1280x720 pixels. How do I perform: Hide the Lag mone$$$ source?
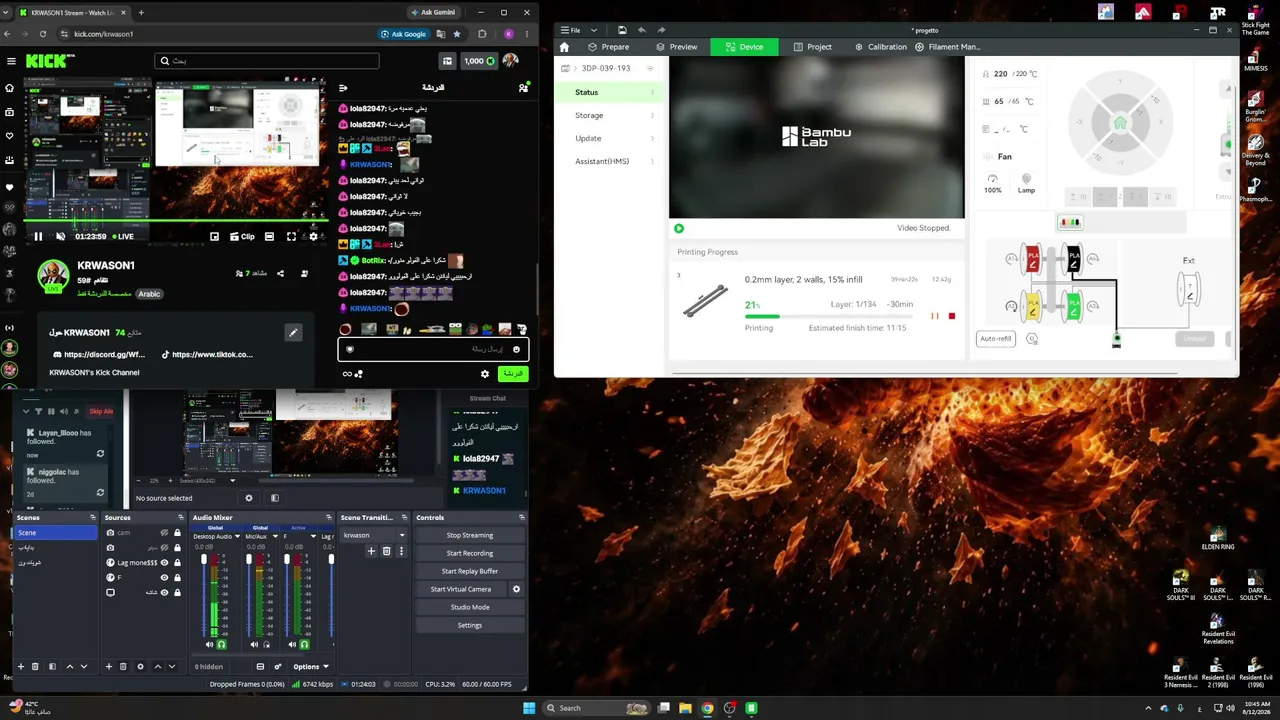(165, 562)
